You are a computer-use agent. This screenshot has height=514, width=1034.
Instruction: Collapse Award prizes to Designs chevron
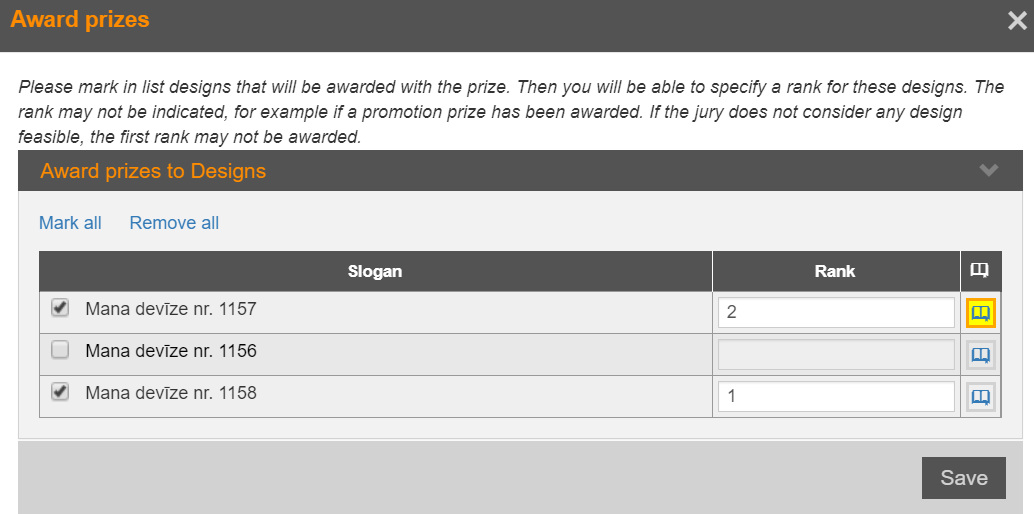(989, 171)
